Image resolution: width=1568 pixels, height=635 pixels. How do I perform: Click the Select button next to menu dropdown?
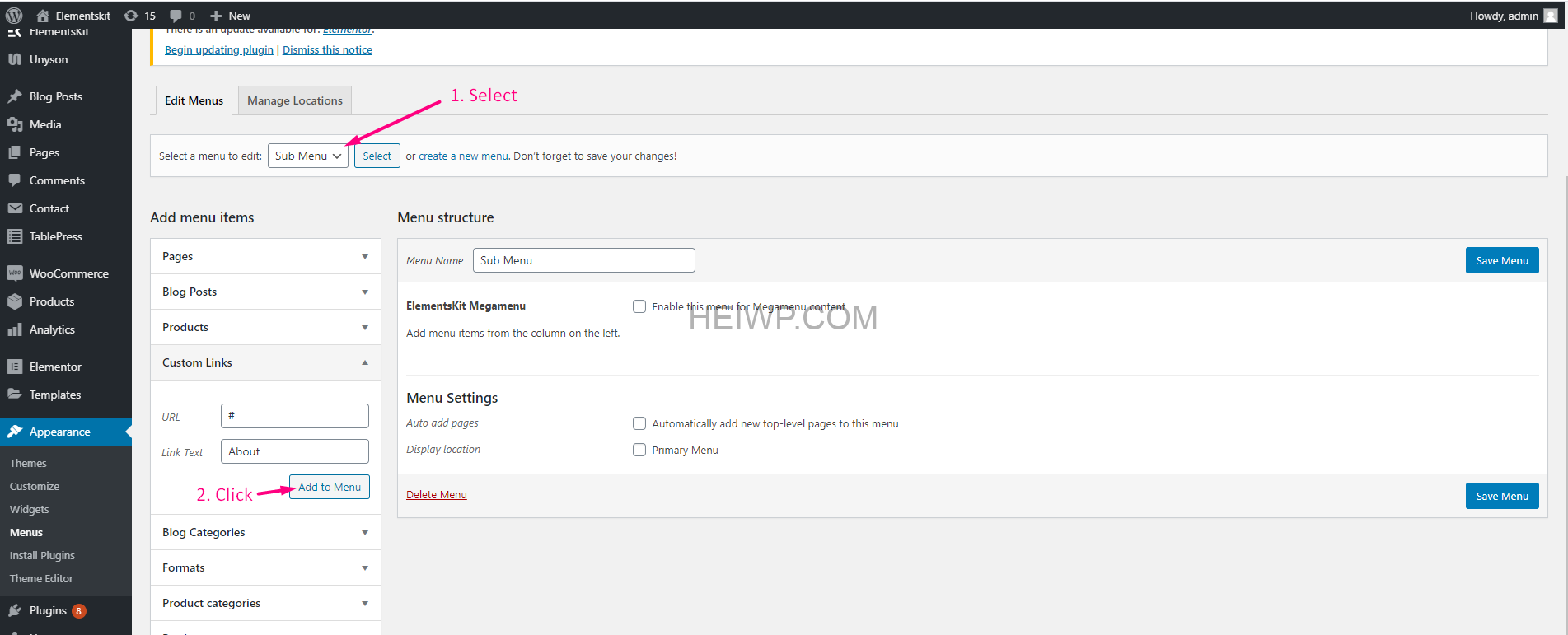coord(377,156)
